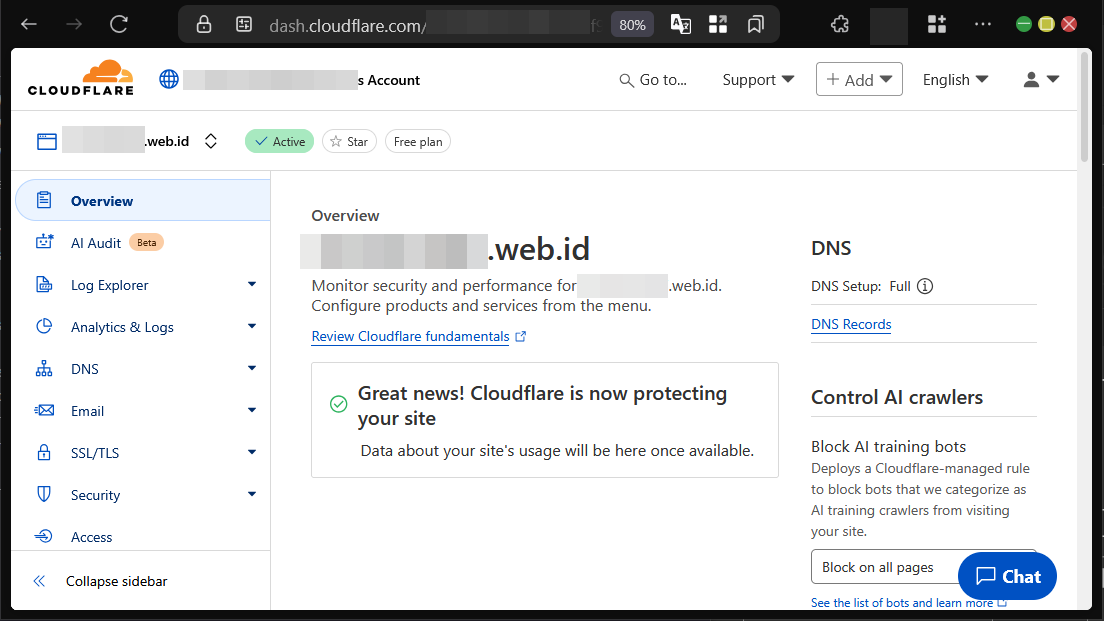Expand the Email sidebar arrow
This screenshot has width=1104, height=621.
251,410
